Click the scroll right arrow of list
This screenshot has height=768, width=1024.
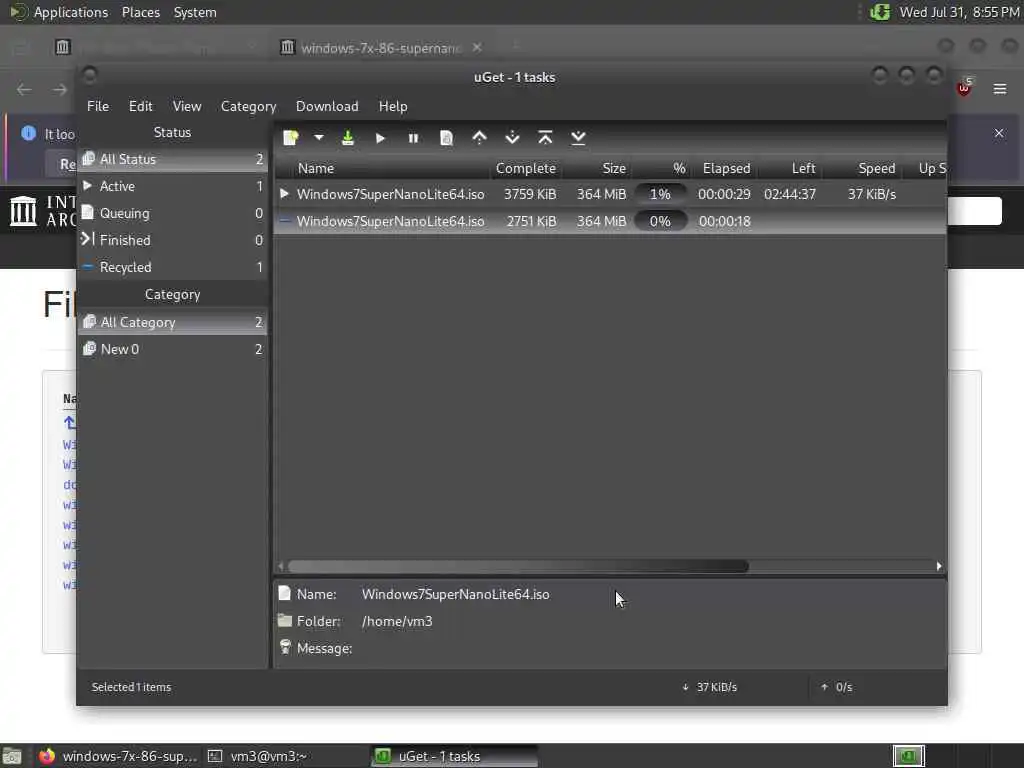[939, 566]
